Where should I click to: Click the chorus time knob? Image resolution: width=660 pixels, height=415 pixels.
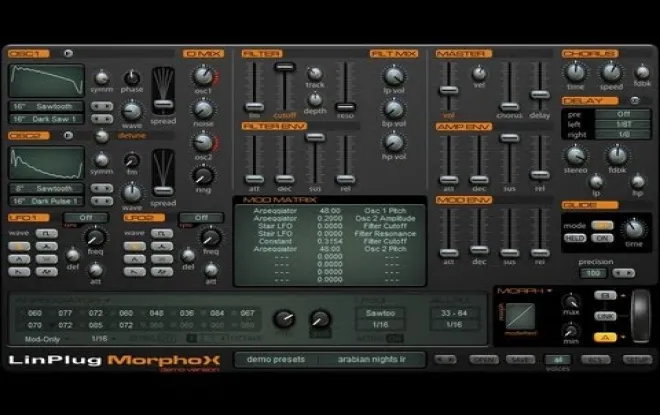tap(575, 72)
